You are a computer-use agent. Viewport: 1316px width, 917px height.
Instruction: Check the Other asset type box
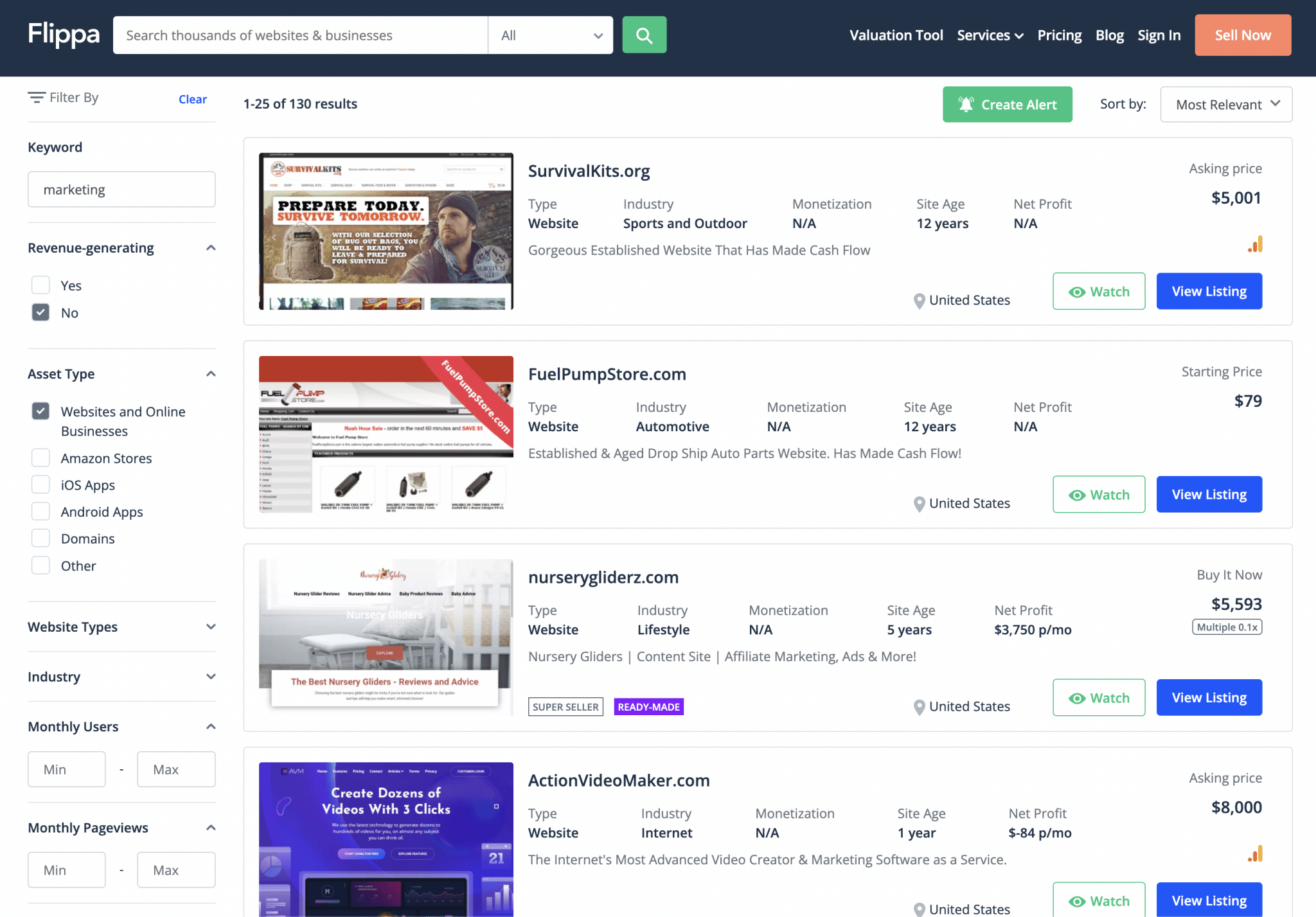point(40,565)
